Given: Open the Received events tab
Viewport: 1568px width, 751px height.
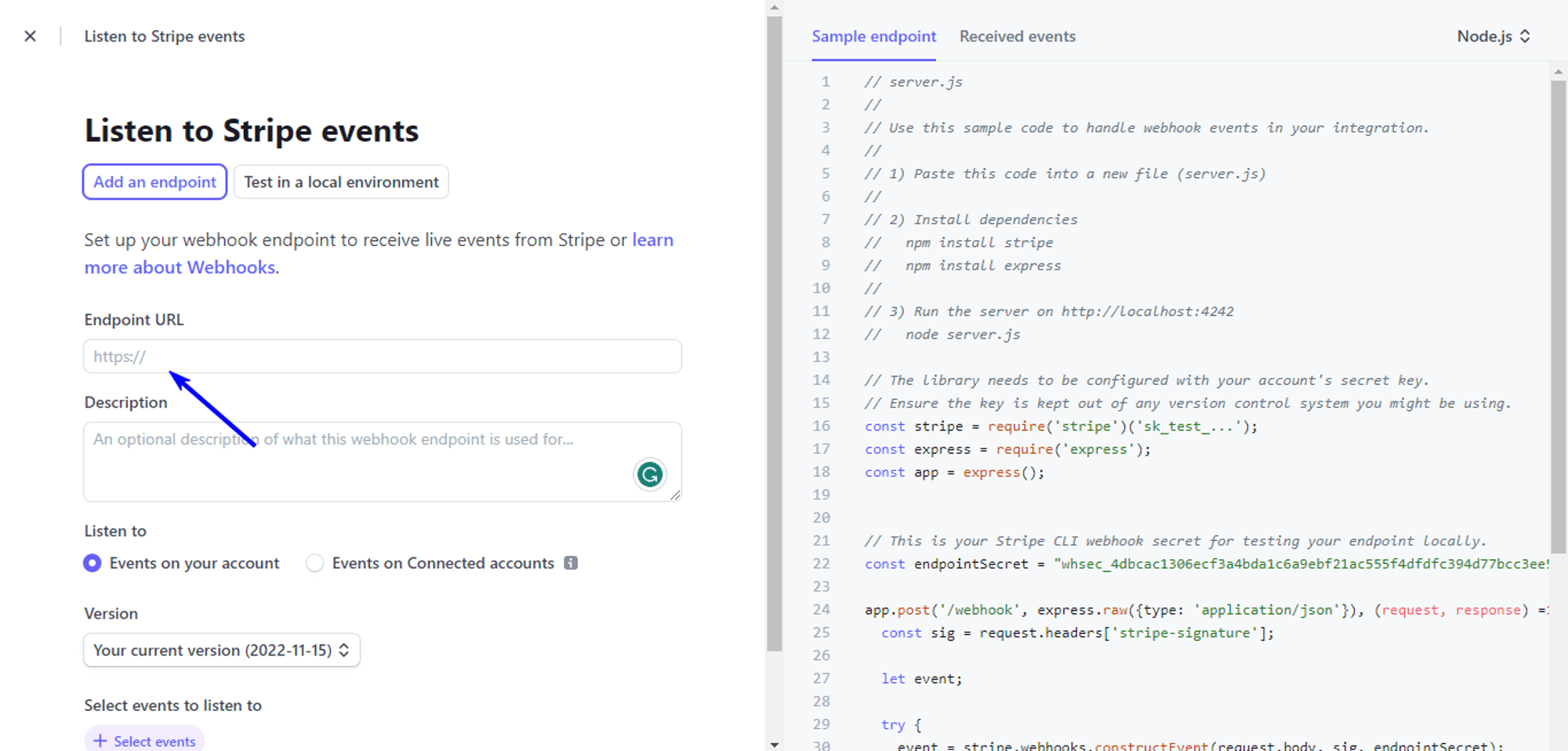Looking at the screenshot, I should (1017, 36).
